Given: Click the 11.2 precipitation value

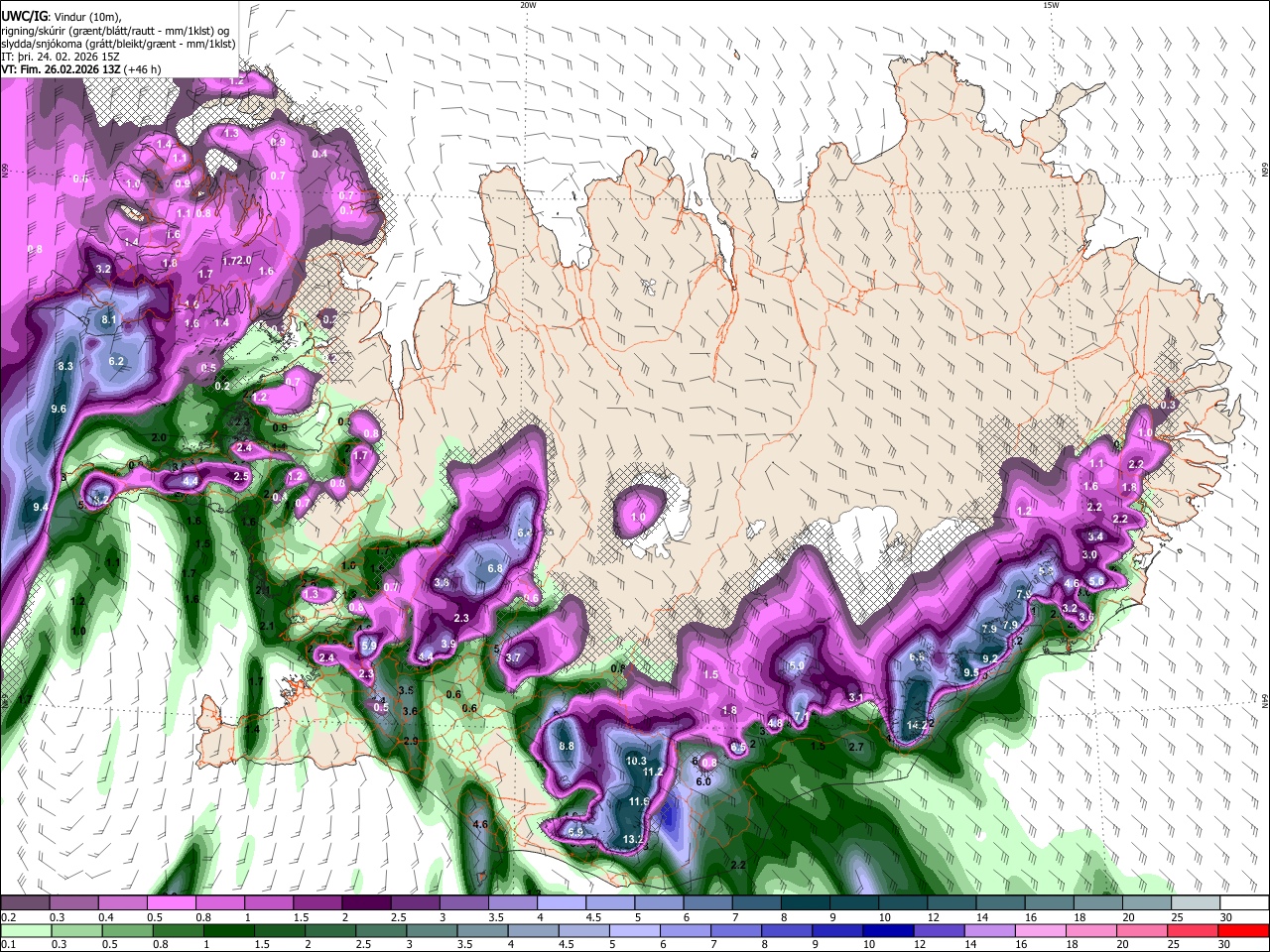Looking at the screenshot, I should click(x=653, y=772).
